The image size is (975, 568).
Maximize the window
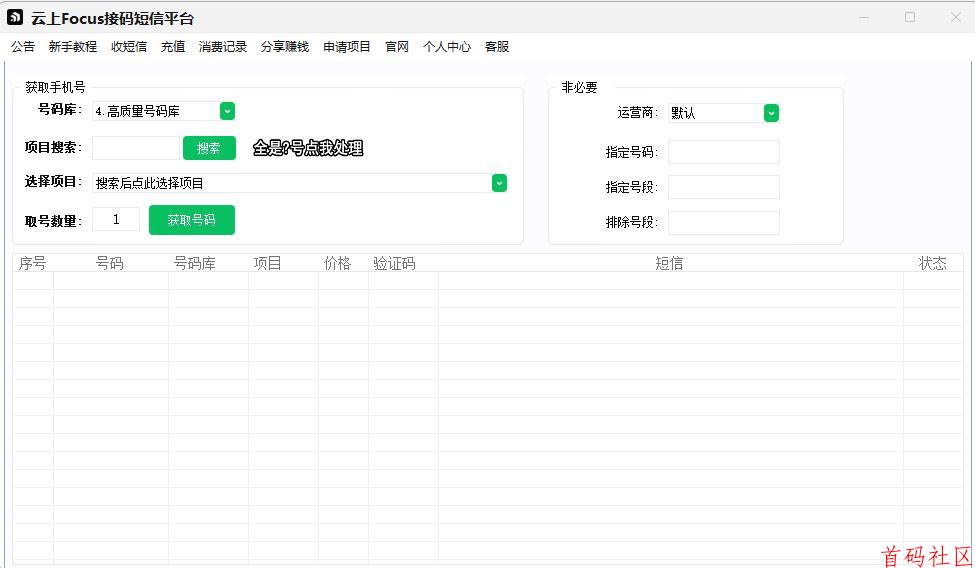click(910, 17)
